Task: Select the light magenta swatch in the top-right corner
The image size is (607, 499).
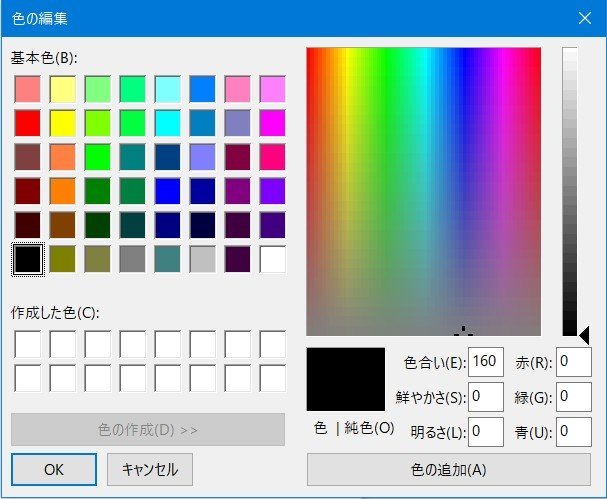Action: (273, 89)
